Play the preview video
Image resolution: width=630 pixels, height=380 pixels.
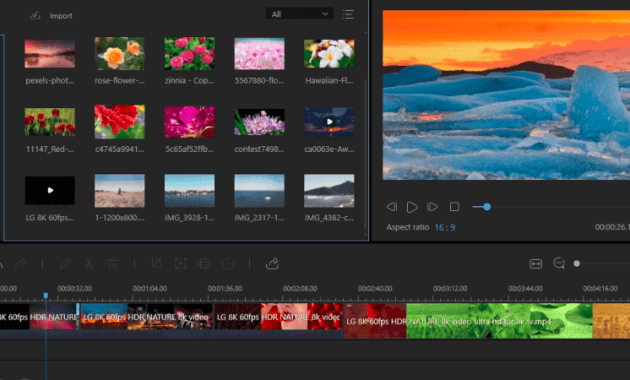click(412, 207)
